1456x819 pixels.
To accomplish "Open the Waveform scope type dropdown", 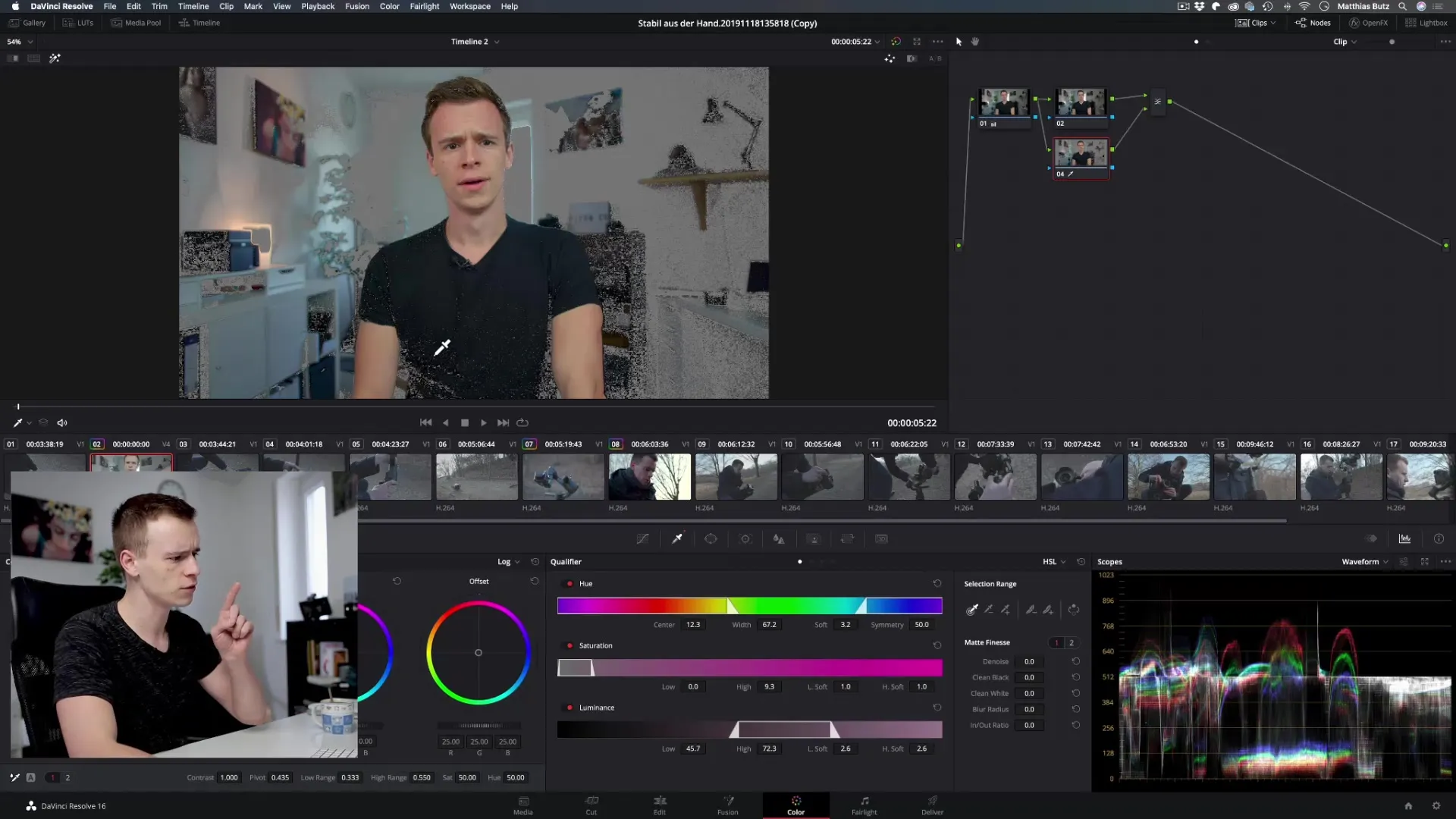I will 1365,561.
